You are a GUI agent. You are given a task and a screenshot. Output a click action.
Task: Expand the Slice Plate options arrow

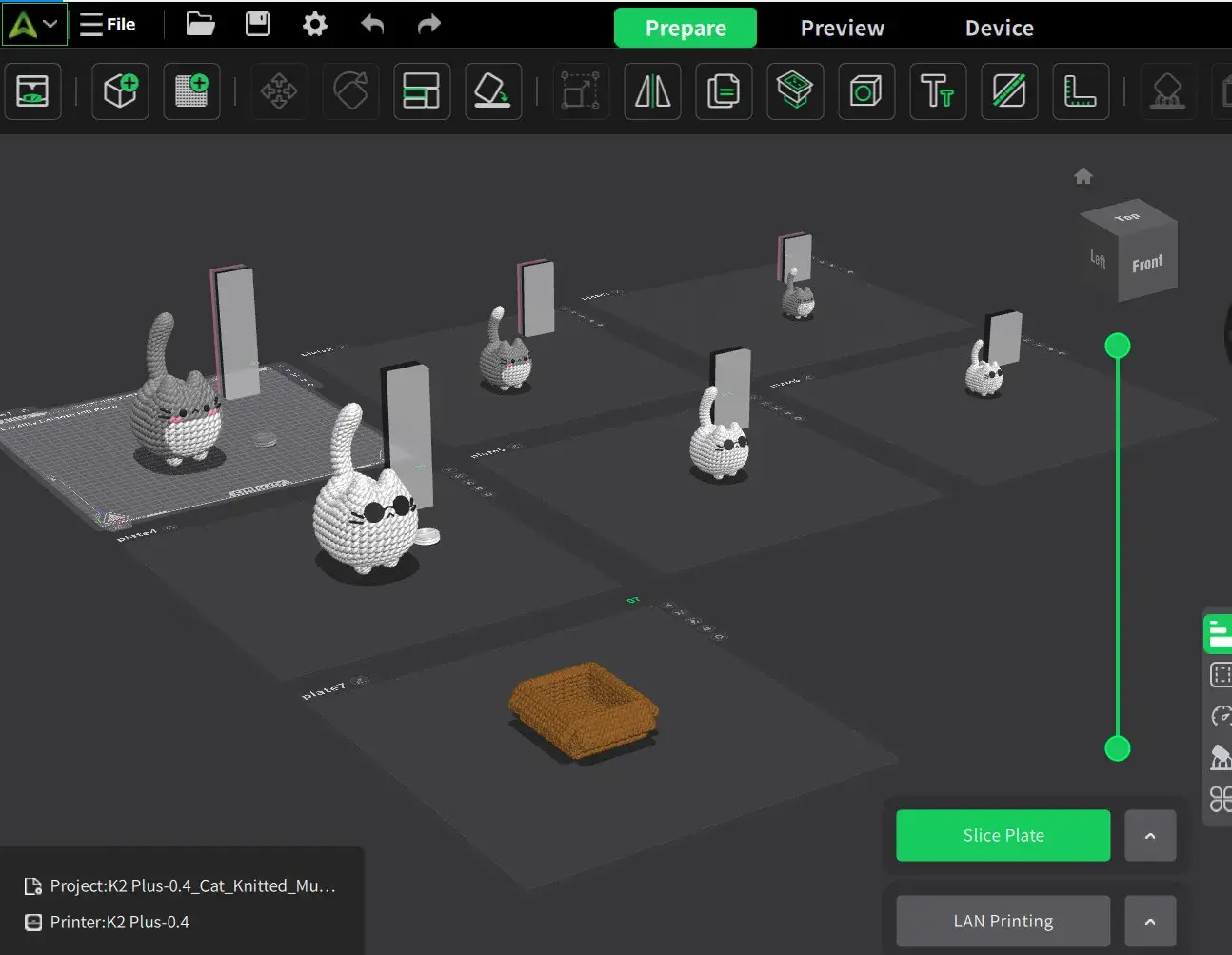[1150, 835]
